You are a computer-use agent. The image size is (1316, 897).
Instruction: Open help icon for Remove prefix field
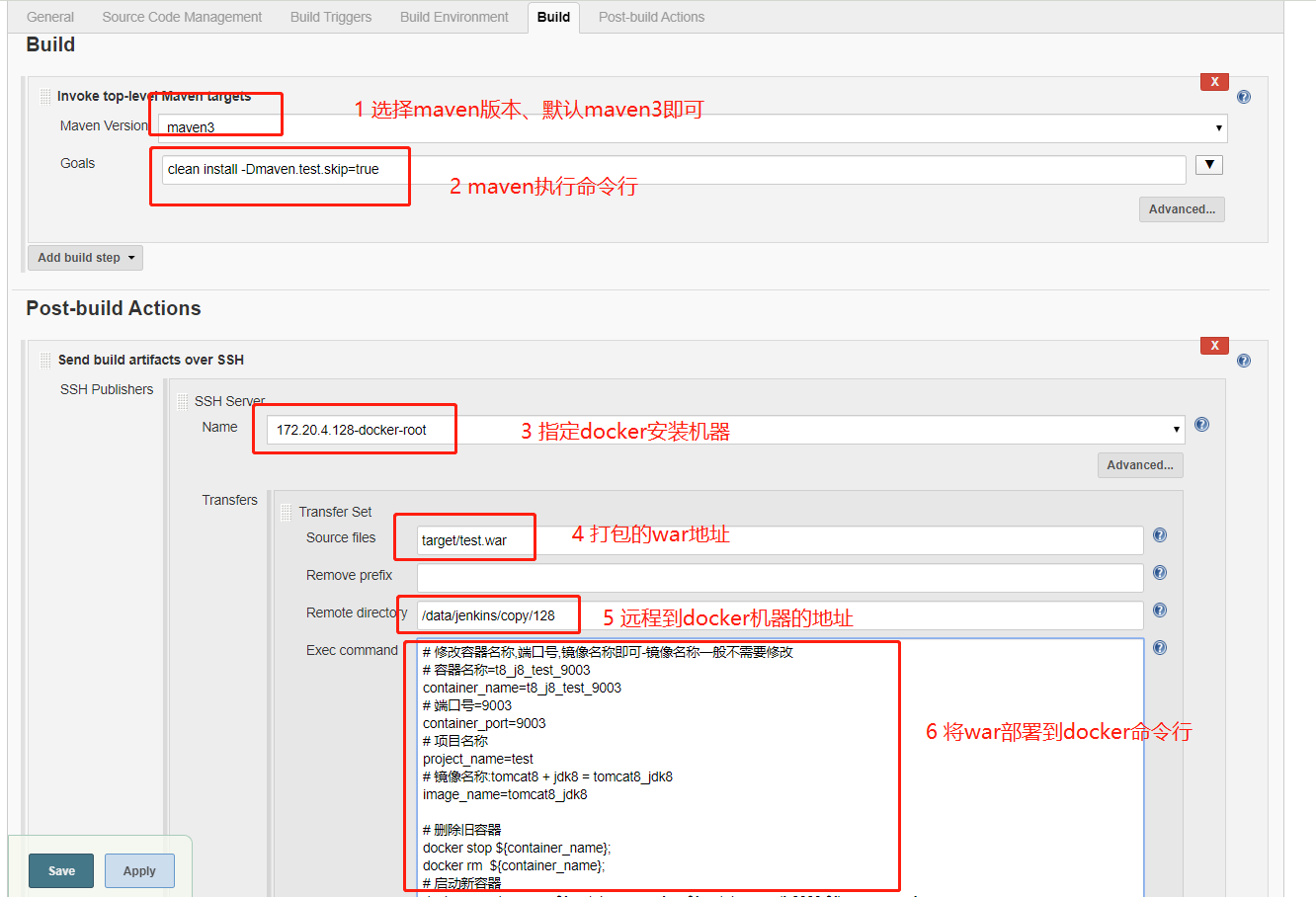[x=1160, y=573]
